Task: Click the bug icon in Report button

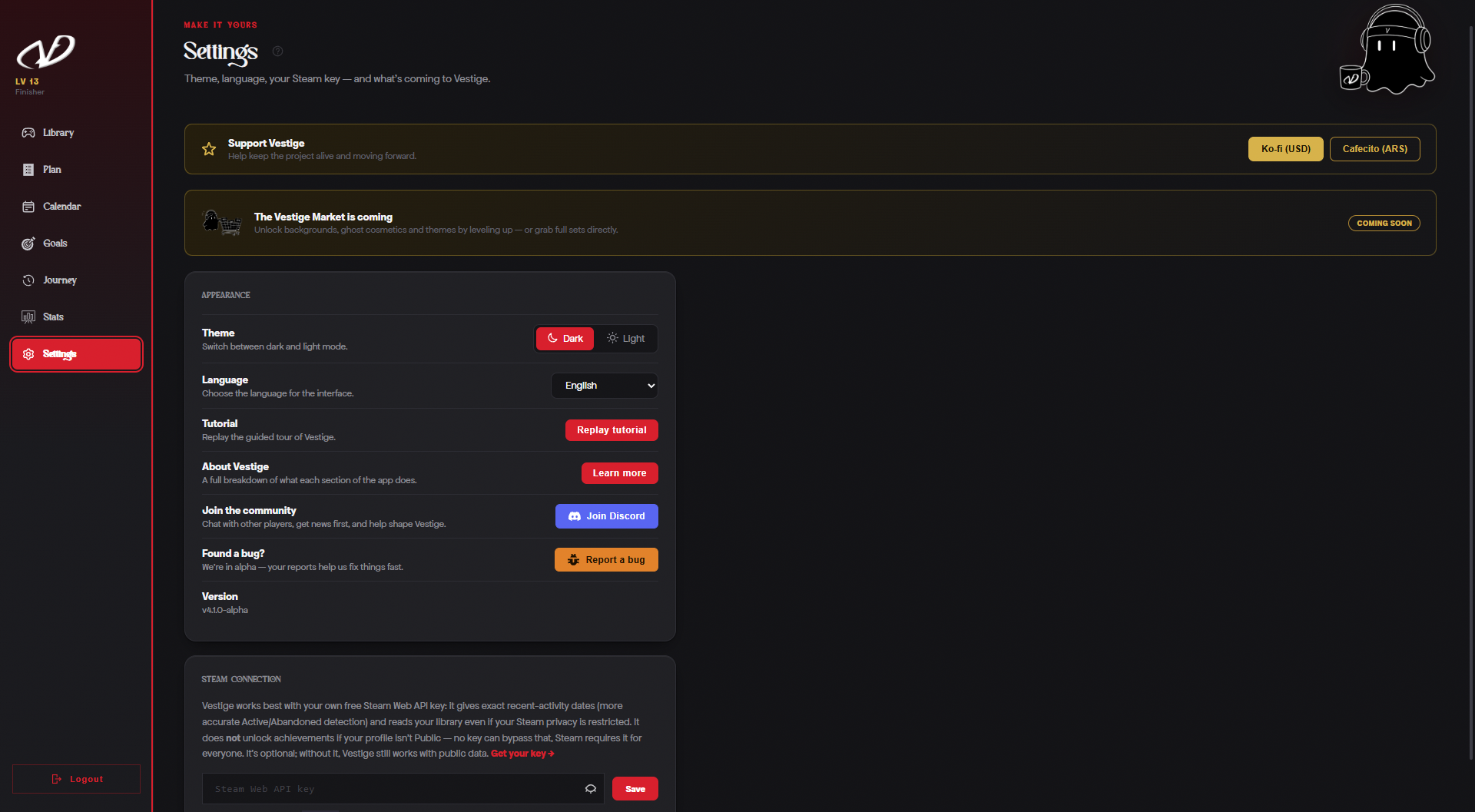Action: (573, 560)
